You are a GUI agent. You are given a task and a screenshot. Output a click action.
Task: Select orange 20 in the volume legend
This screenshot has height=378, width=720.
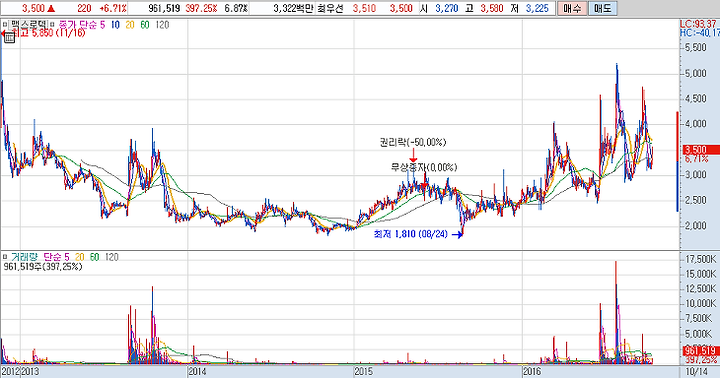point(79,257)
